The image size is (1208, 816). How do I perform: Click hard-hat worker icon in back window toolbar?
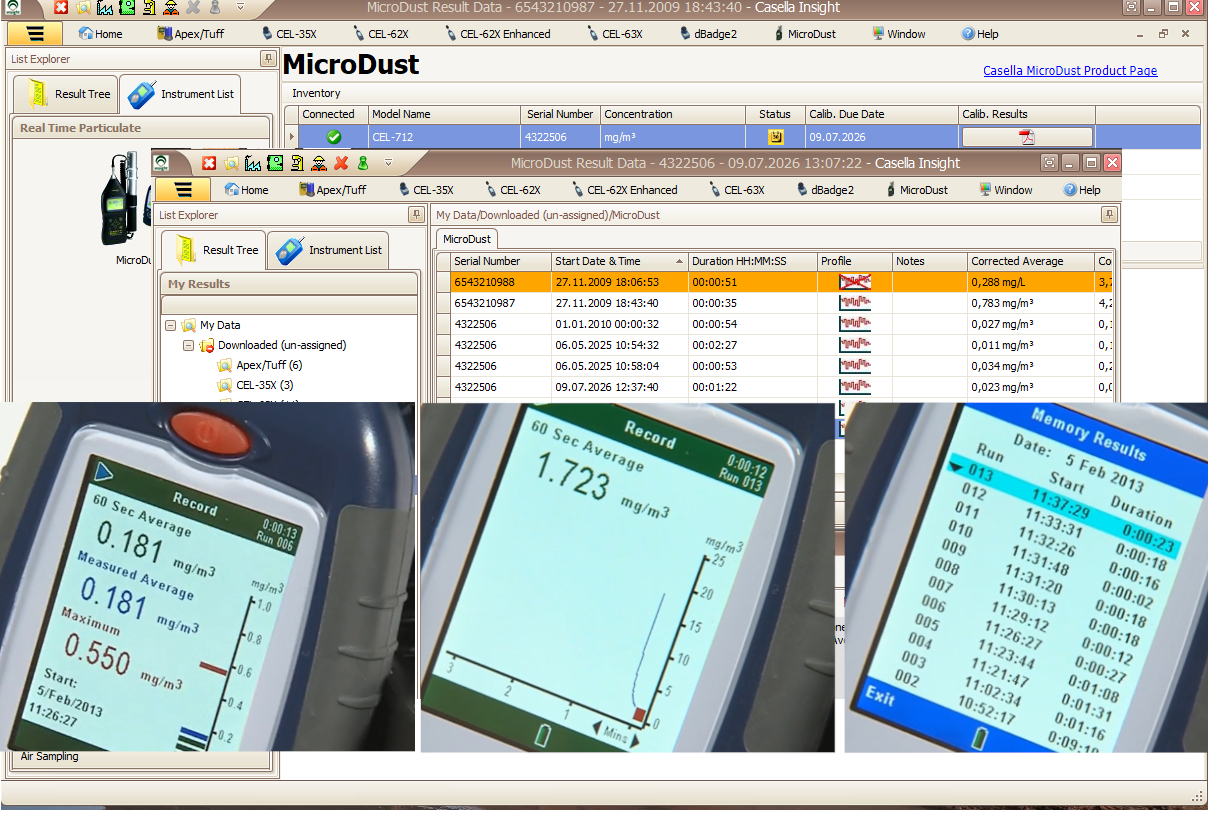[x=171, y=8]
